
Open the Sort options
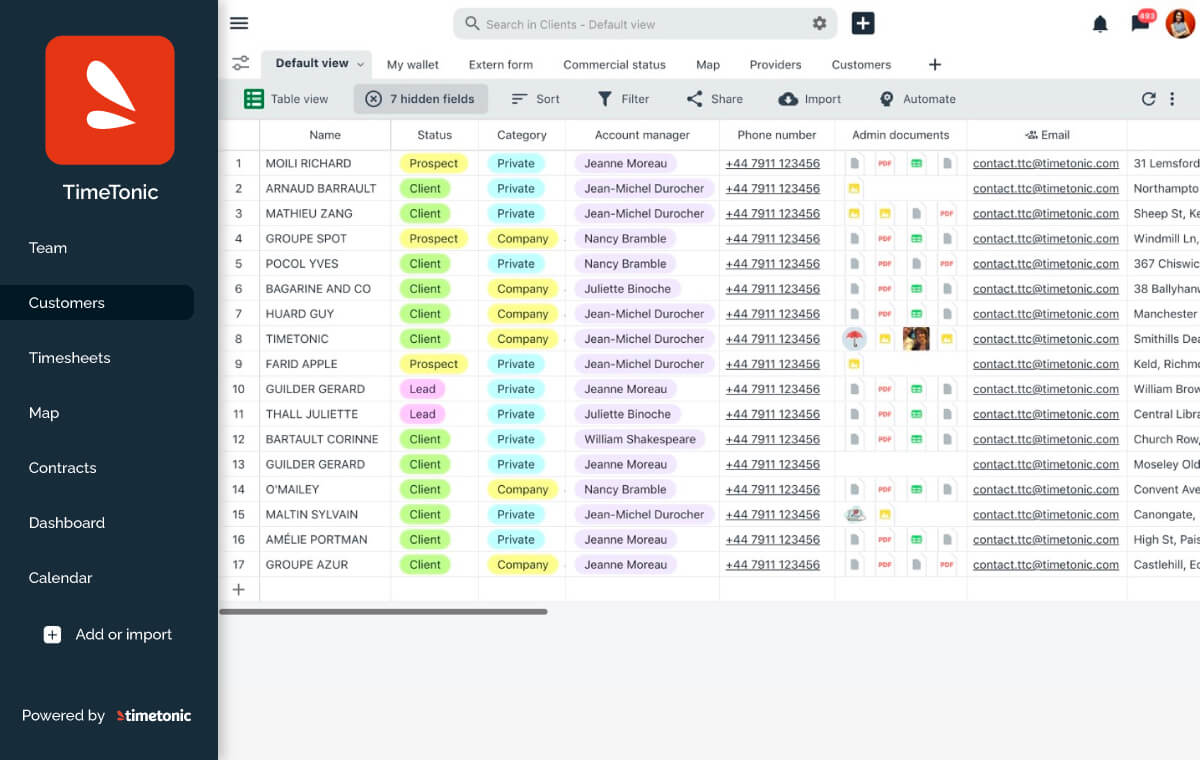point(535,99)
